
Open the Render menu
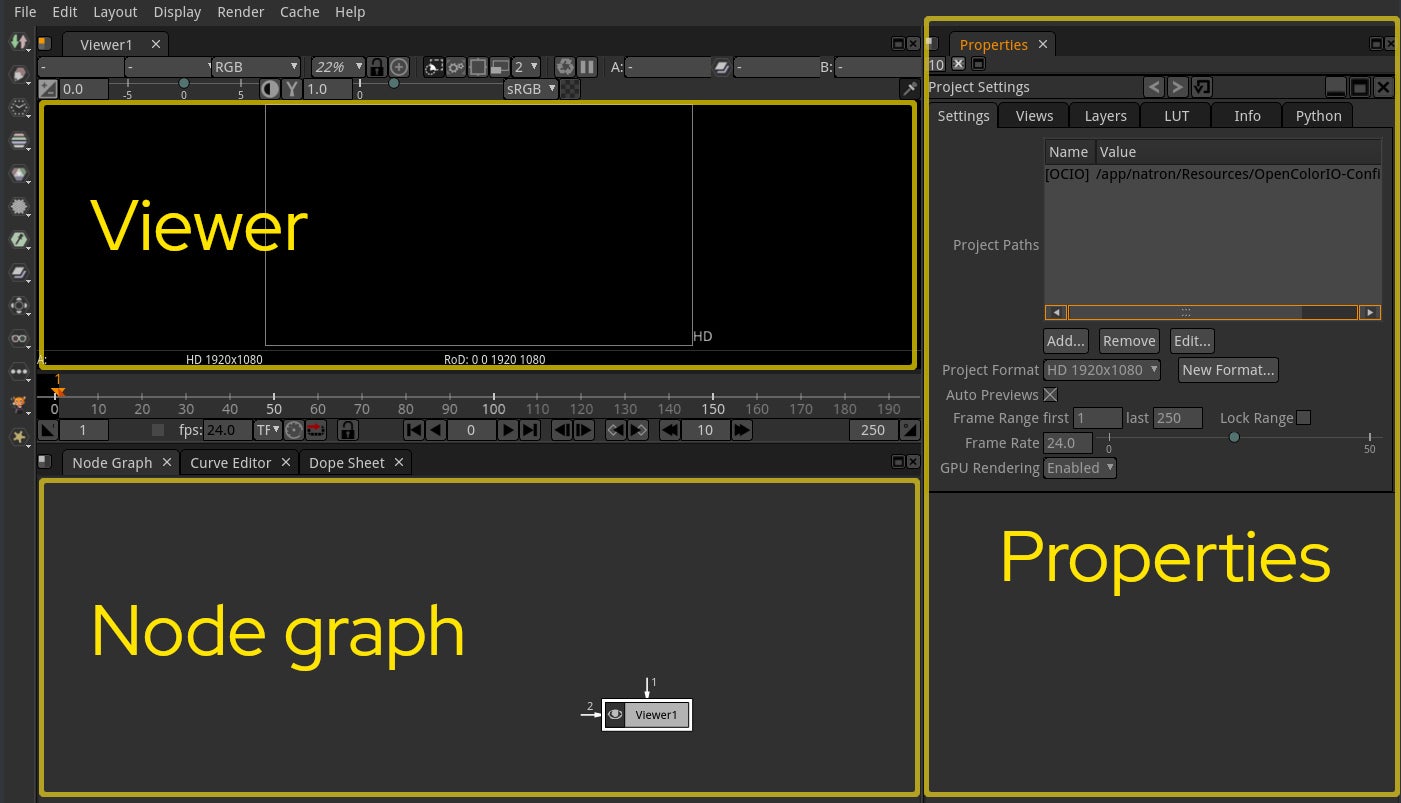pos(240,12)
